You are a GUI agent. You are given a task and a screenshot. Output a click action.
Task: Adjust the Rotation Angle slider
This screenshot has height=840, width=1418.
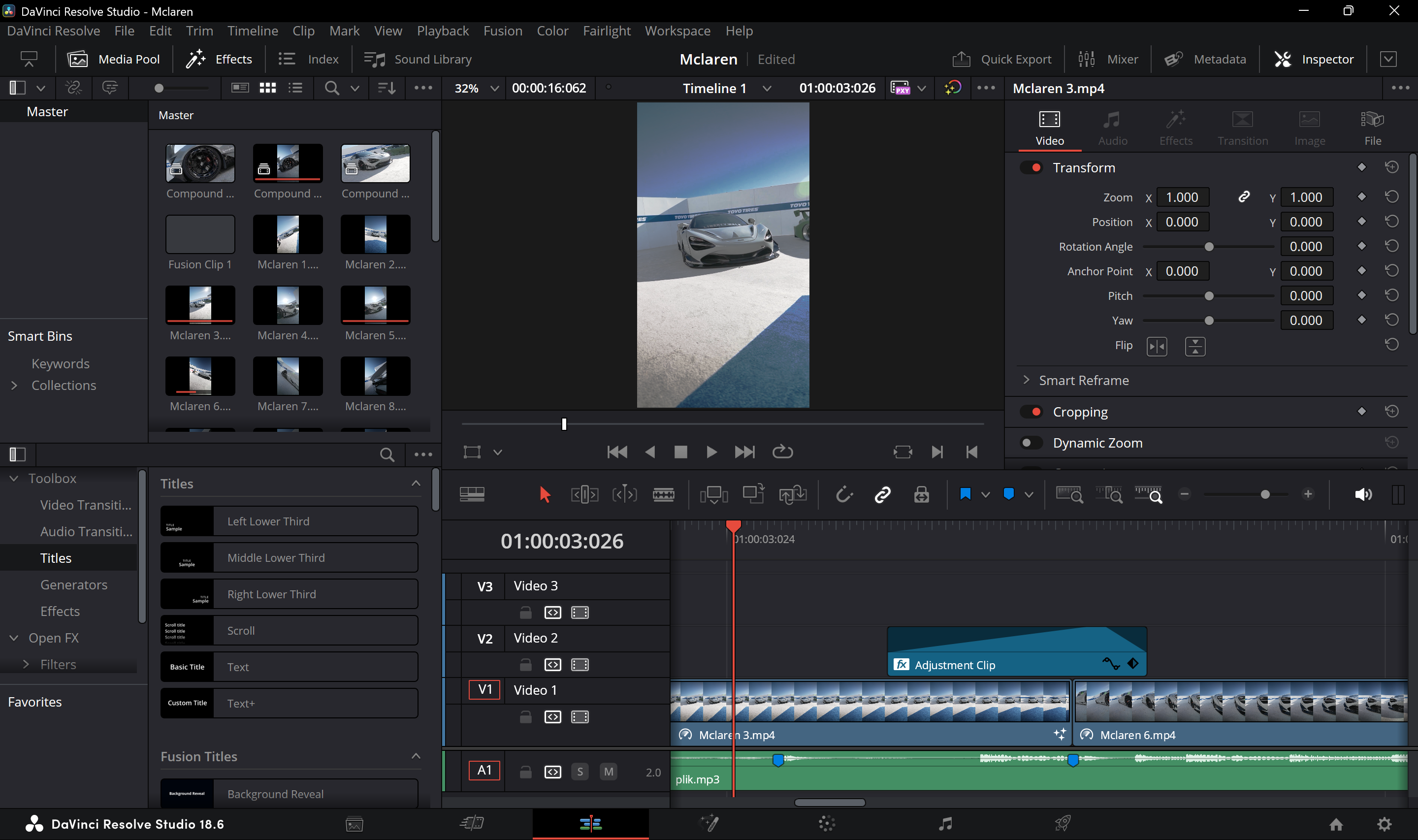(x=1208, y=247)
